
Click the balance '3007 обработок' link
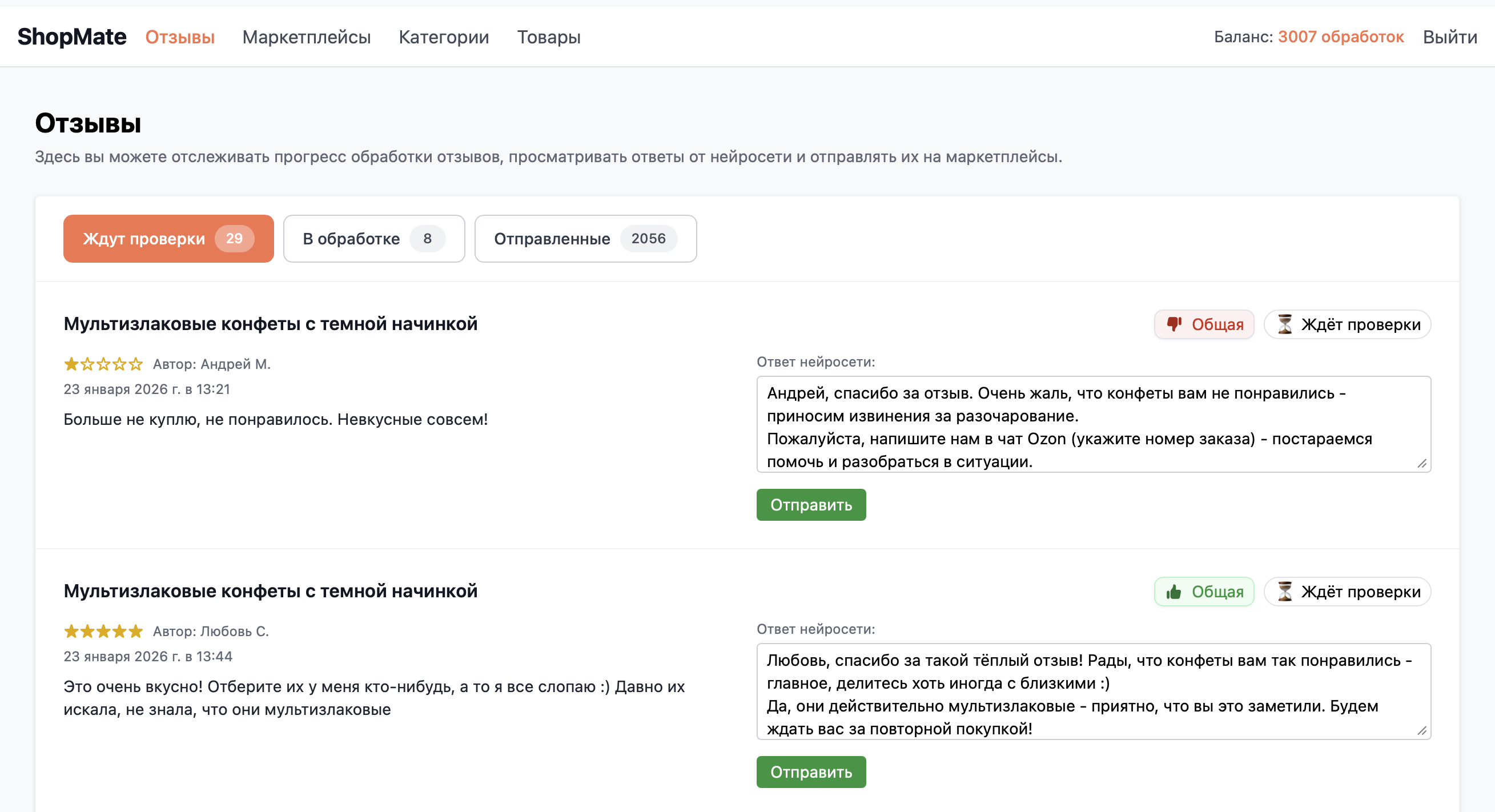(x=1341, y=37)
